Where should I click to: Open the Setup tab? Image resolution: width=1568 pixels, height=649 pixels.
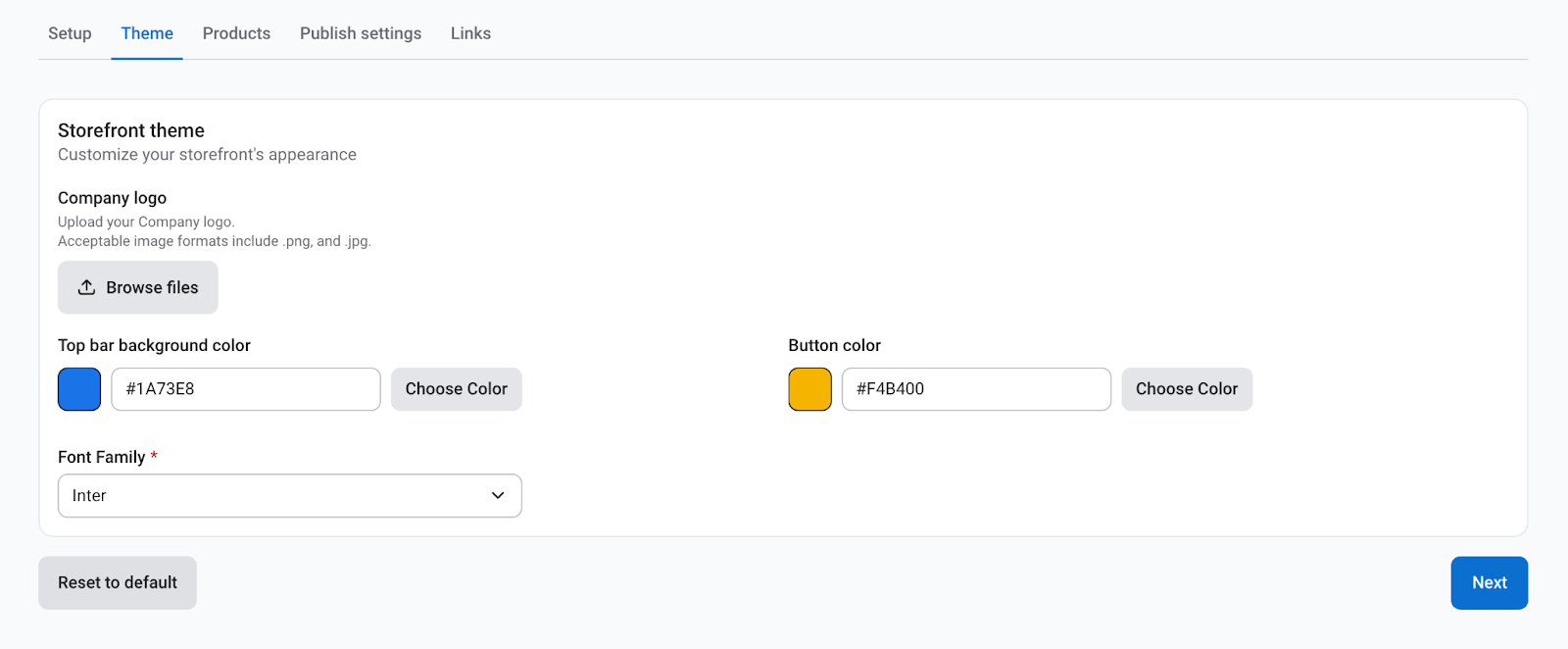tap(70, 33)
